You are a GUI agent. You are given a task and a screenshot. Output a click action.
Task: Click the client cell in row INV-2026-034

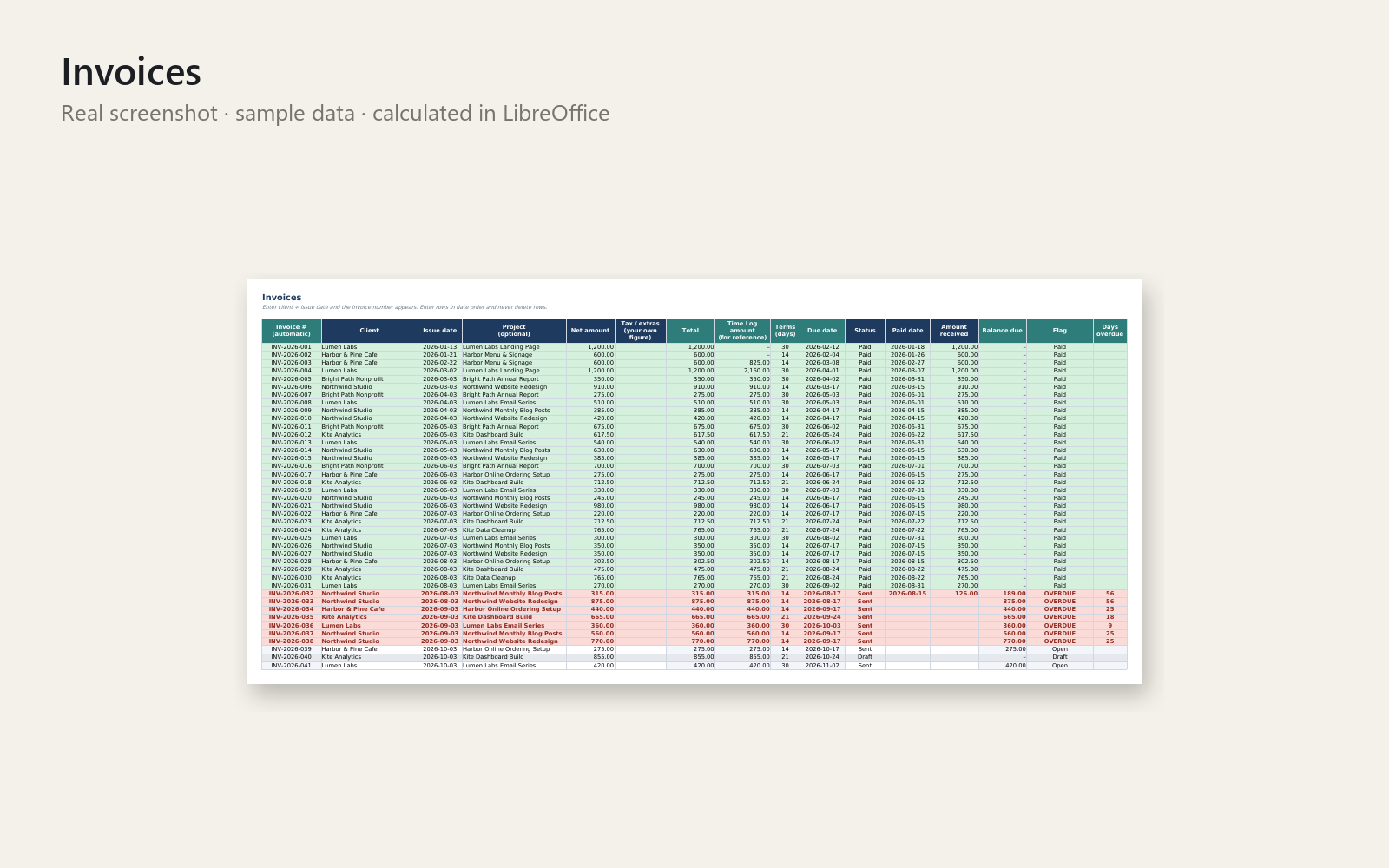coord(370,609)
